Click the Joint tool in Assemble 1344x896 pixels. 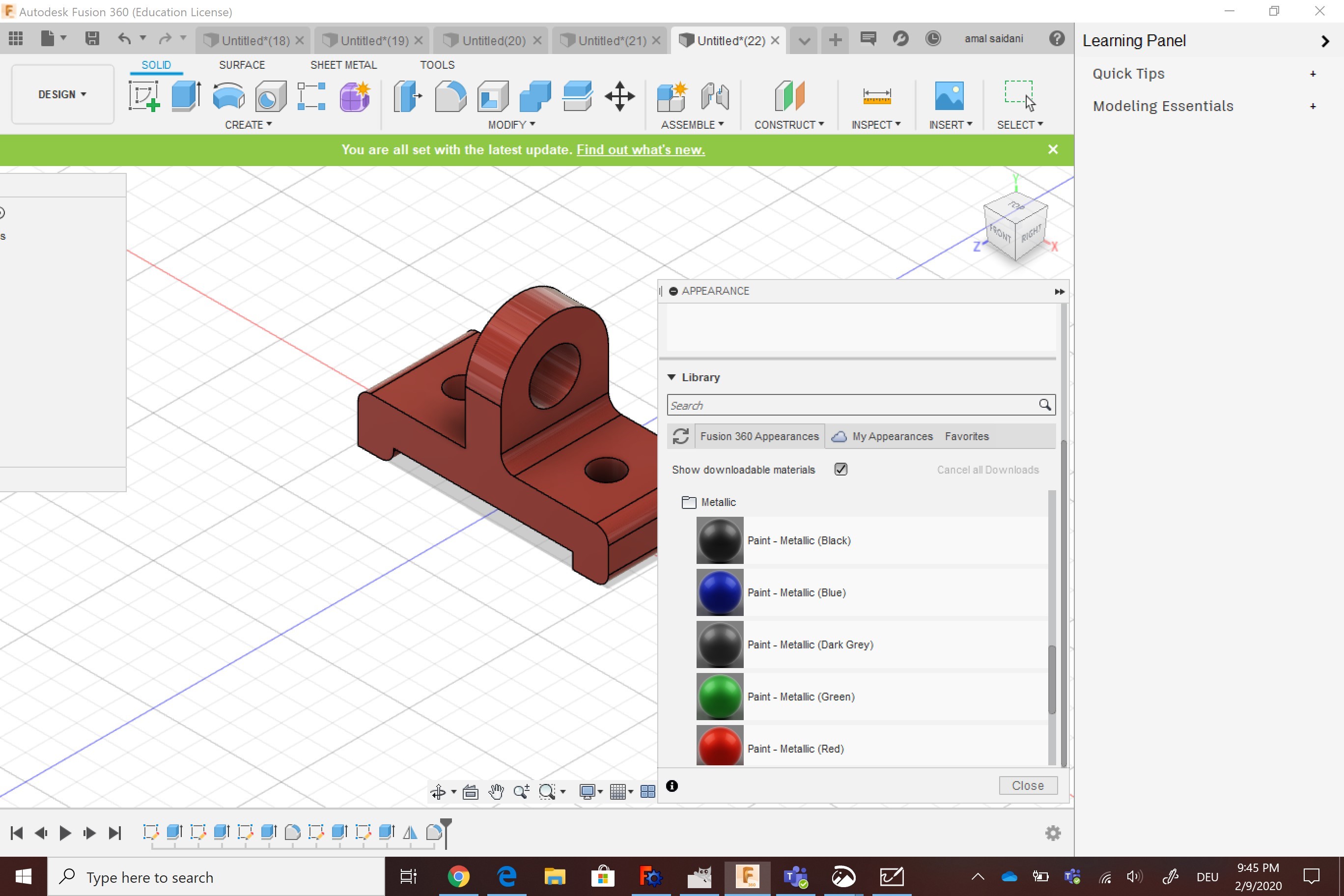coord(714,95)
